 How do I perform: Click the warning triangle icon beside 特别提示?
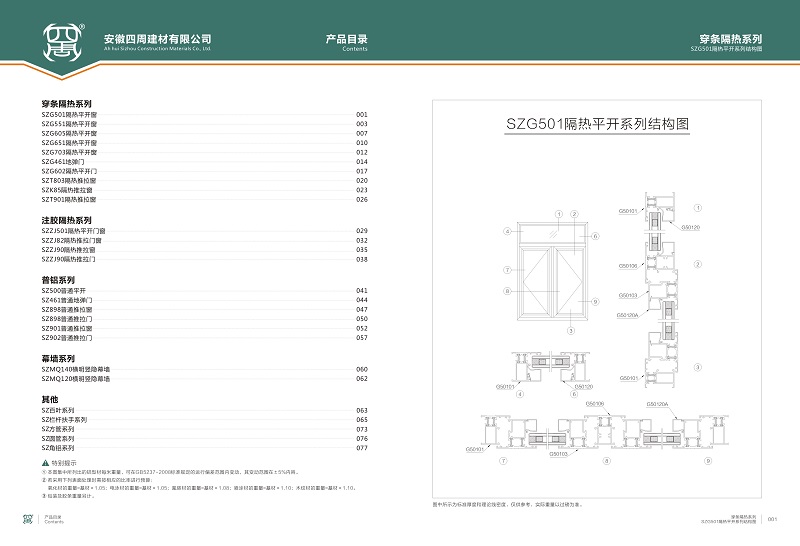point(45,462)
